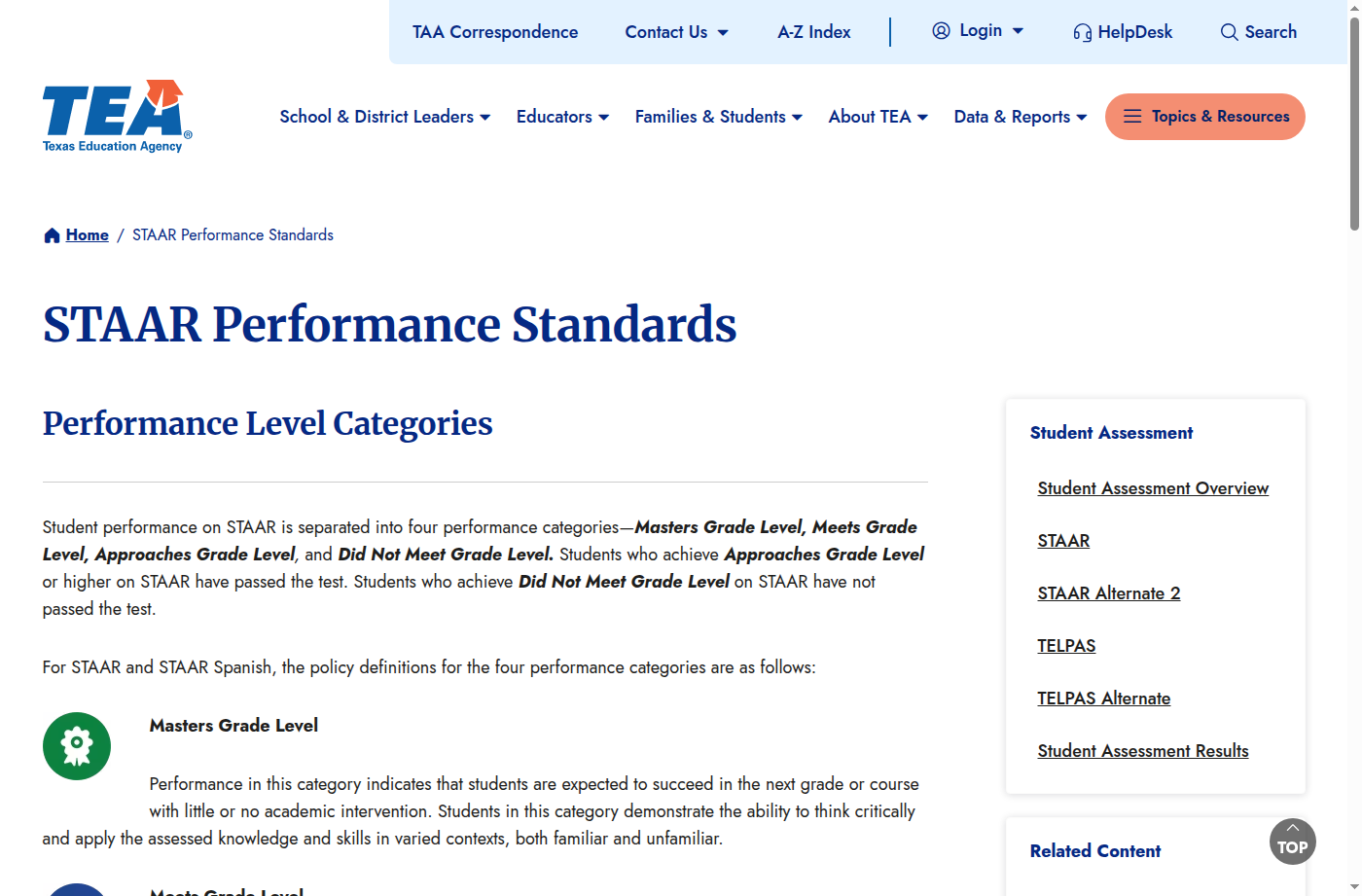
Task: Open the Educators dropdown menu
Action: coord(563,117)
